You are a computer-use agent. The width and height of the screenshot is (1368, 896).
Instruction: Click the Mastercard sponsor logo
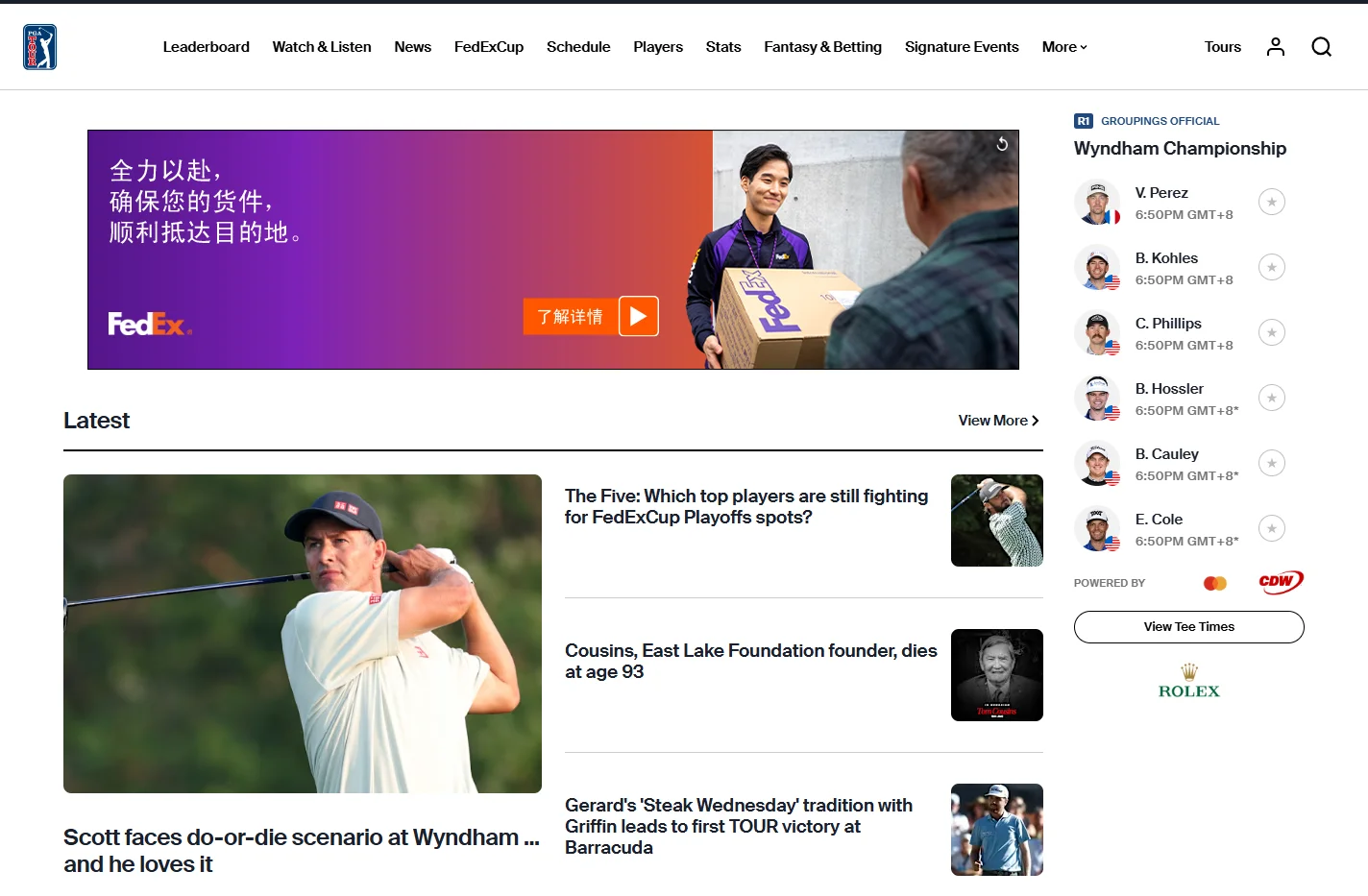point(1215,583)
